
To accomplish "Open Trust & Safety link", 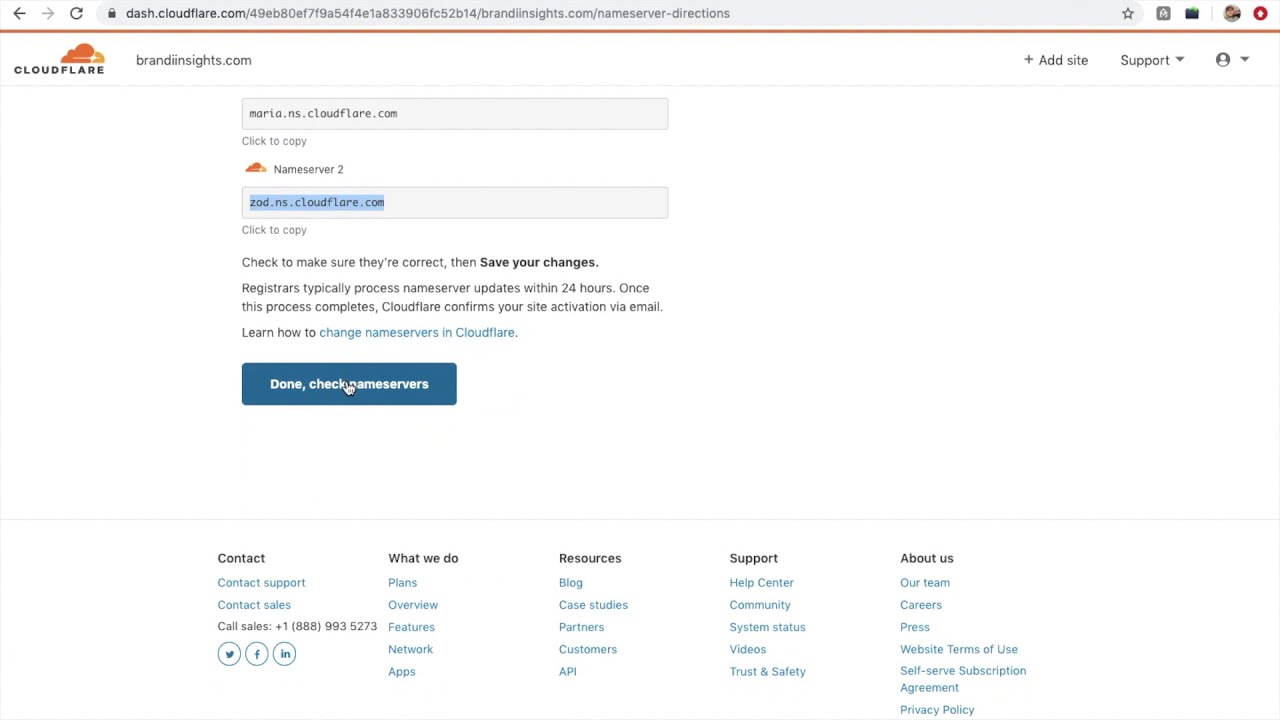I will coord(767,671).
